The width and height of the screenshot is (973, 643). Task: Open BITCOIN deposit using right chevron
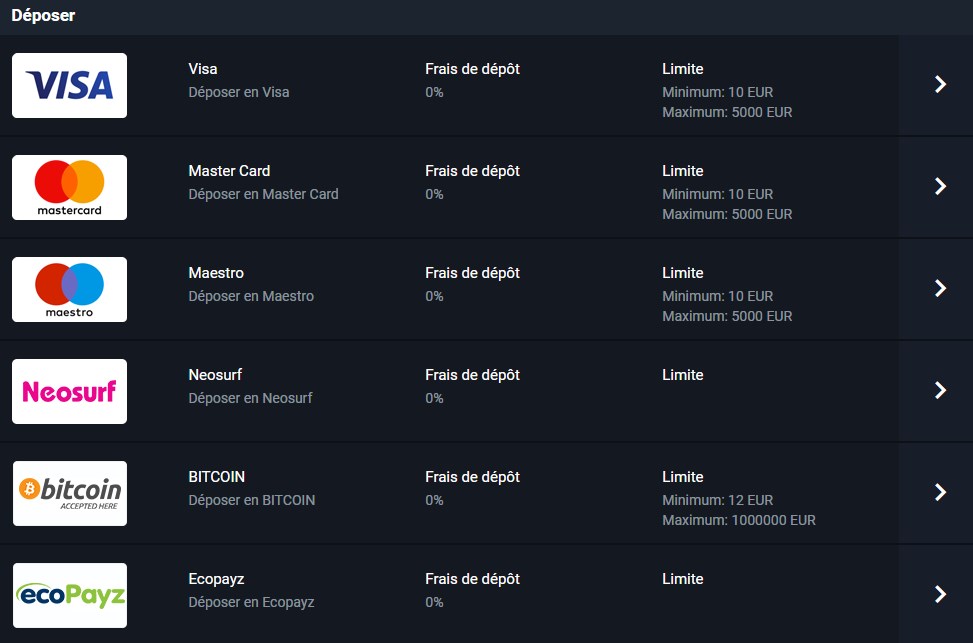pyautogui.click(x=939, y=493)
